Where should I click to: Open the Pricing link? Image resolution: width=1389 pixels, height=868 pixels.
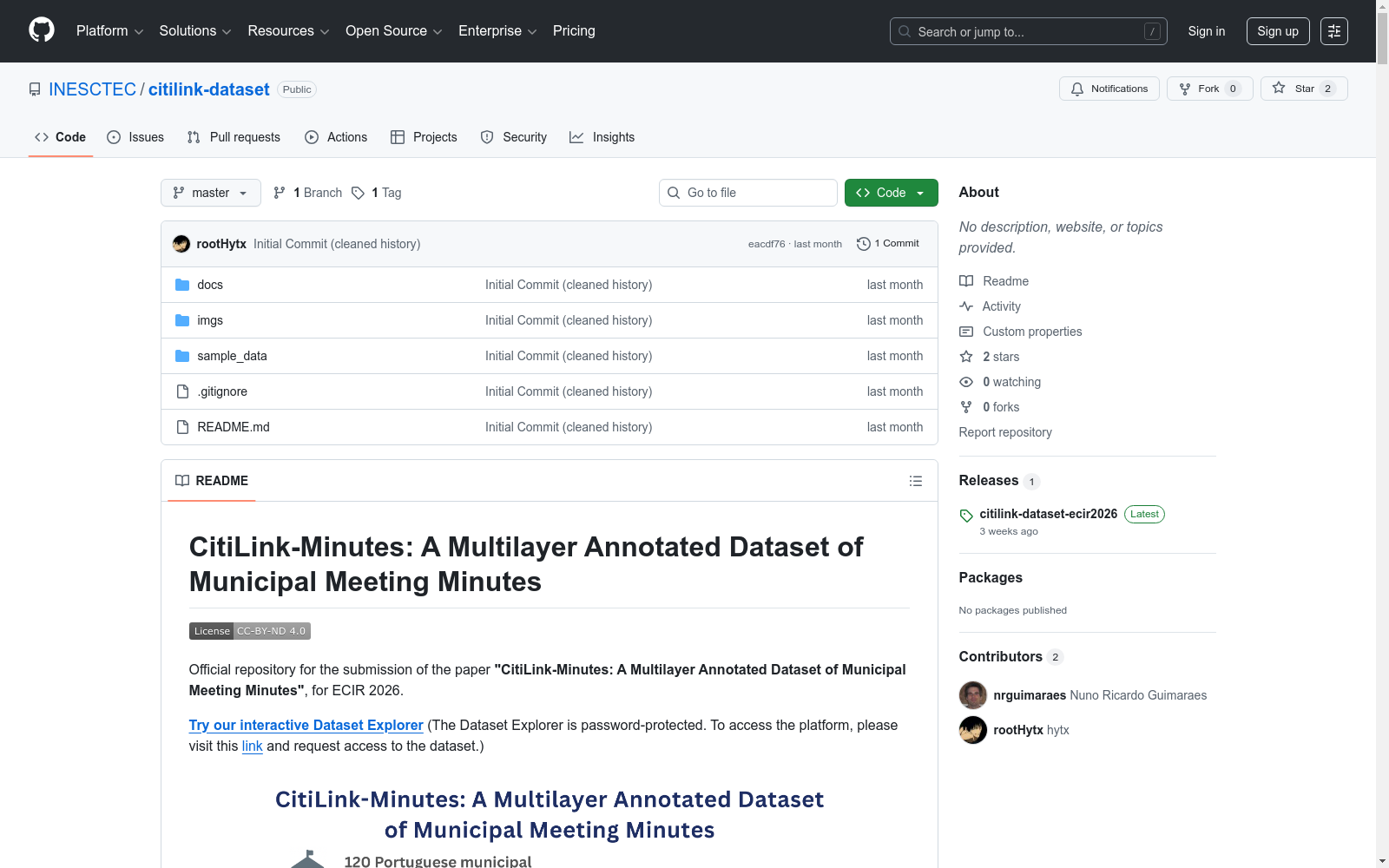(x=574, y=31)
